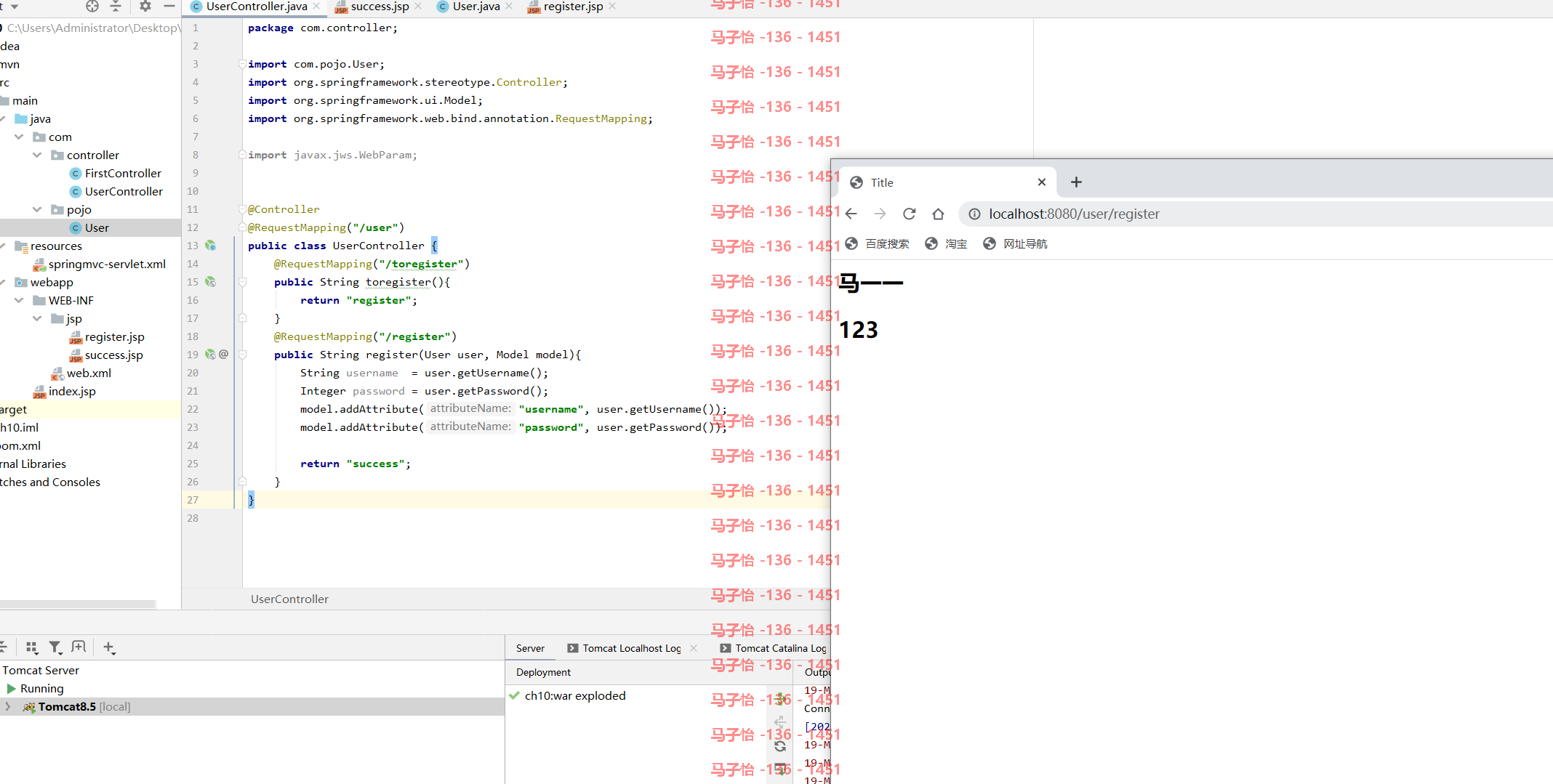Click Add Service plus icon

(x=109, y=647)
